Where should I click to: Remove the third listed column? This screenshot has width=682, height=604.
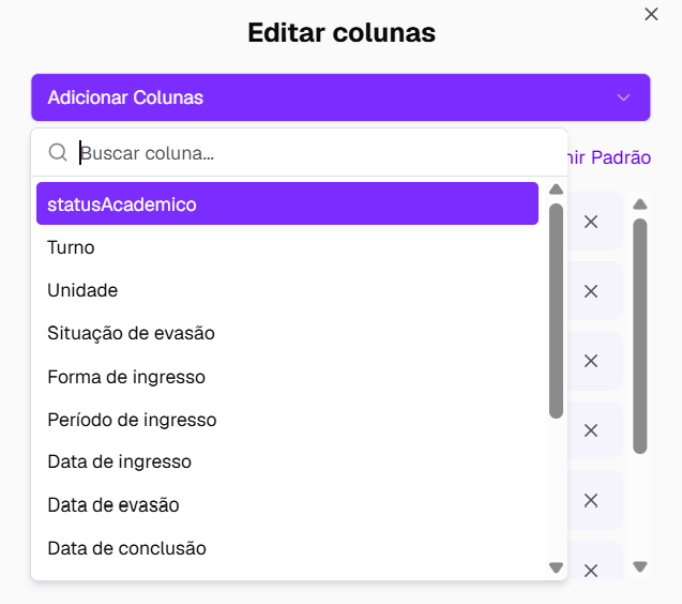591,361
